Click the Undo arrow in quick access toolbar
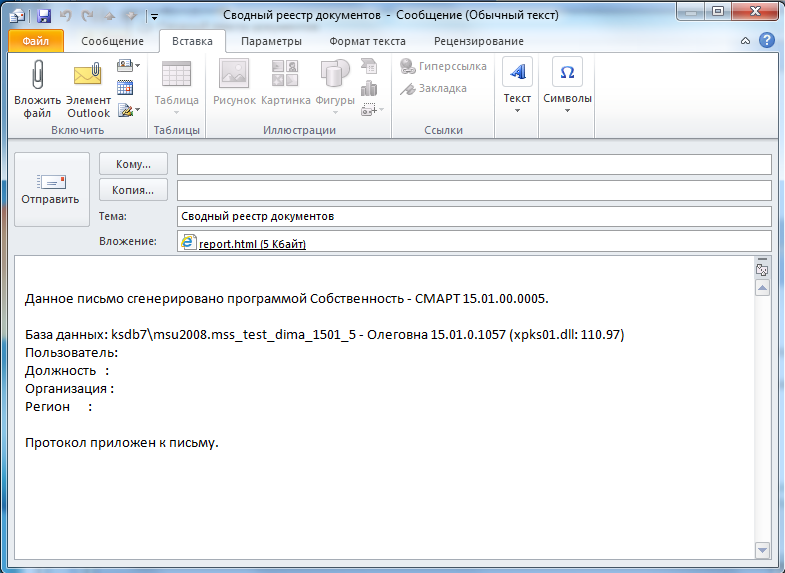 [x=66, y=16]
